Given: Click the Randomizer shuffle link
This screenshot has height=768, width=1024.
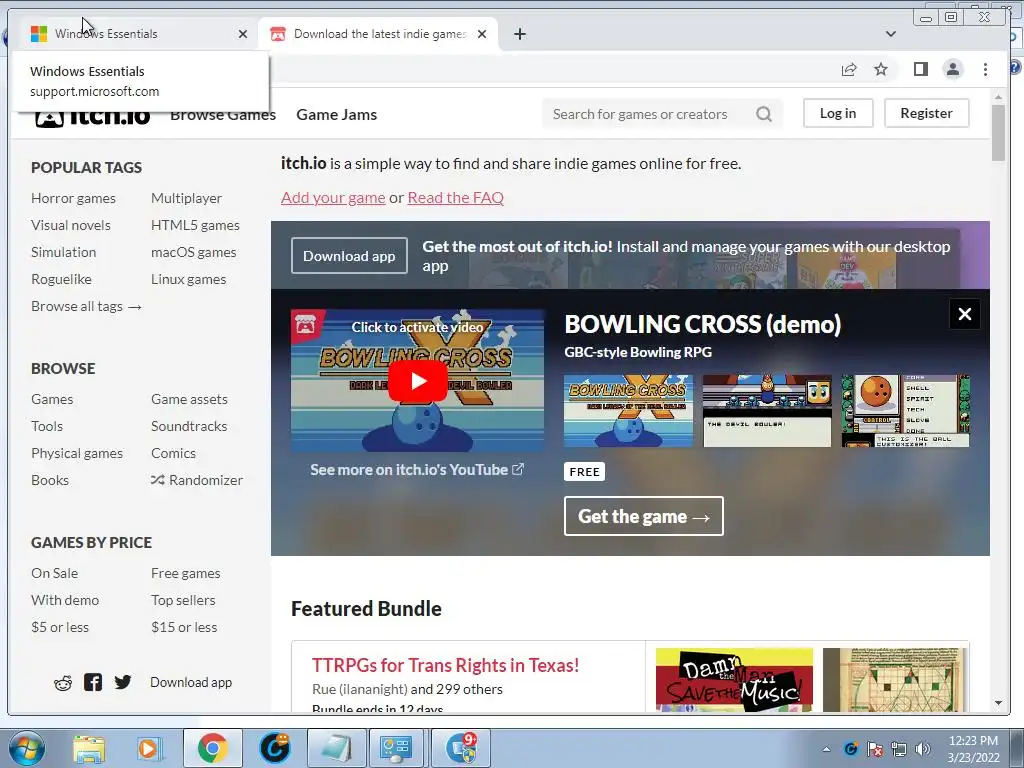Looking at the screenshot, I should [197, 480].
